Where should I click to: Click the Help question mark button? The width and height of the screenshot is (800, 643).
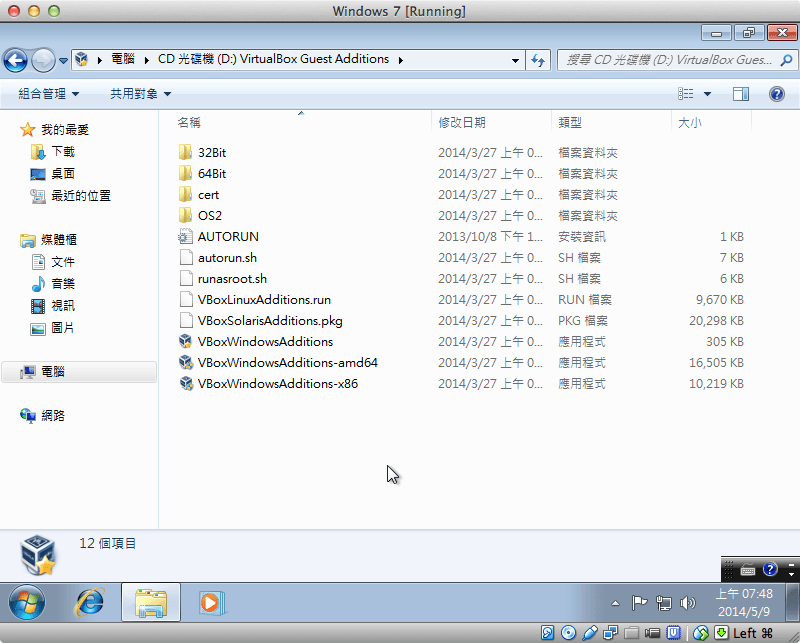pyautogui.click(x=778, y=93)
